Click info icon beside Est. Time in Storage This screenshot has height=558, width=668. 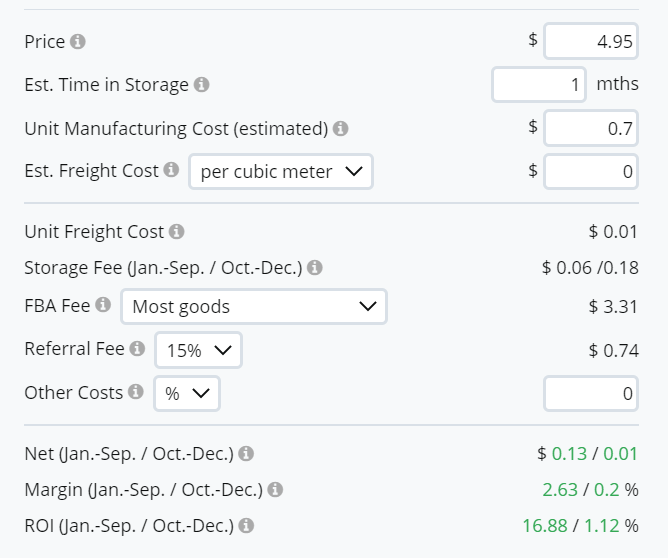coord(201,85)
